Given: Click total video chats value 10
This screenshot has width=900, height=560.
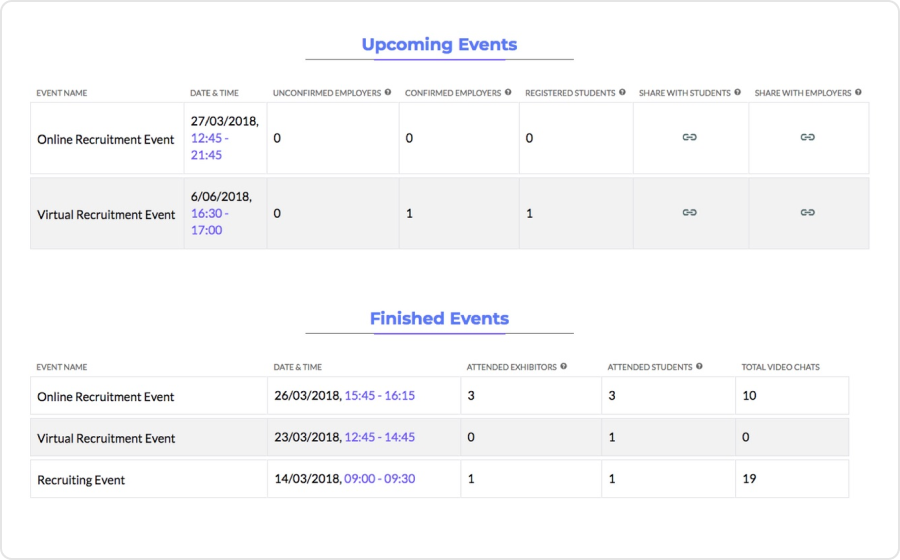Looking at the screenshot, I should [x=749, y=395].
